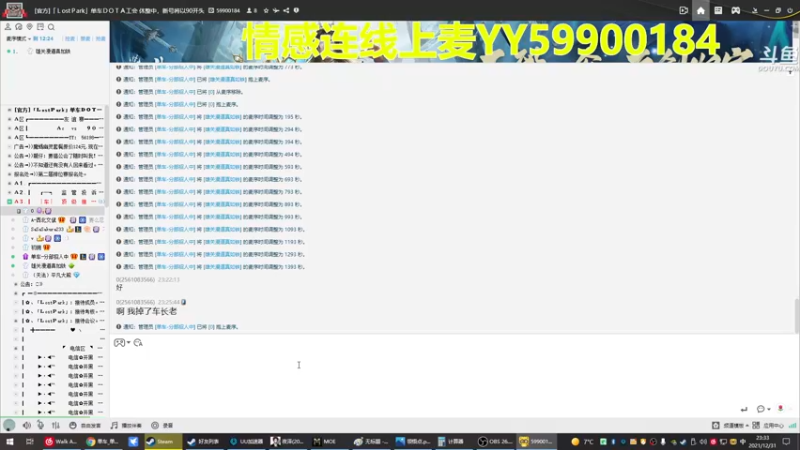Open the audio equalizer settings icon
800x450 pixels.
point(56,425)
